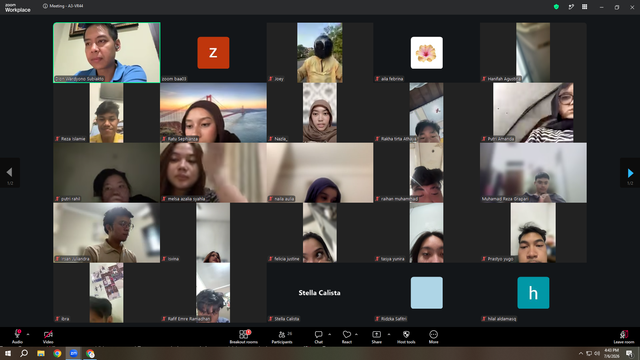The image size is (640, 360).
Task: Select the tasya yunira video tile
Action: pos(427,233)
